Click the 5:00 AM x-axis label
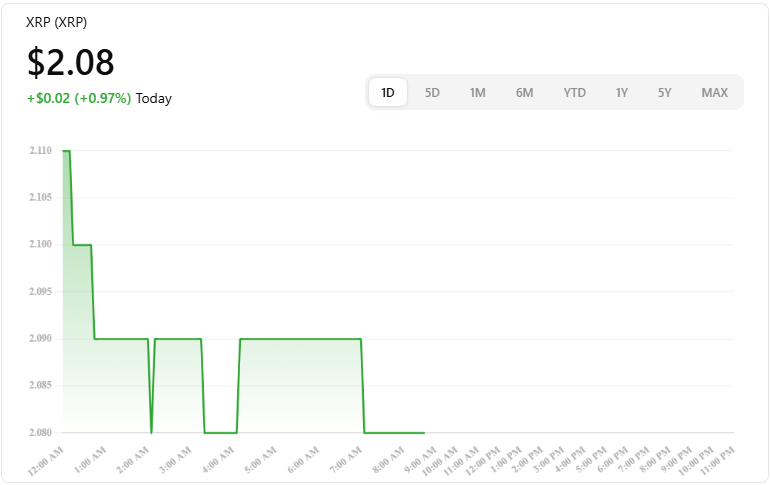770x485 pixels. pyautogui.click(x=261, y=460)
